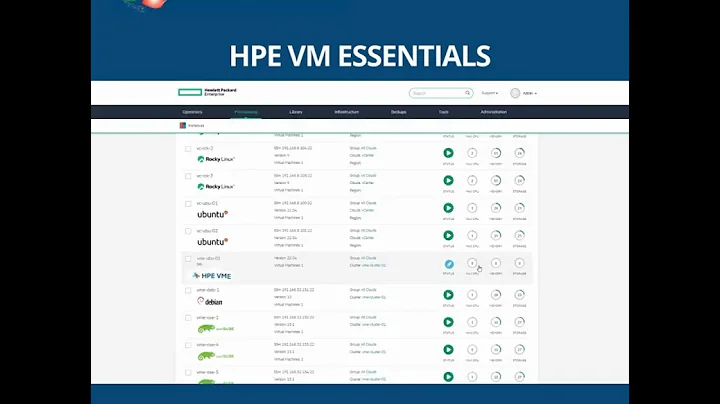720x404 pixels.
Task: Open the Backups menu
Action: (399, 112)
